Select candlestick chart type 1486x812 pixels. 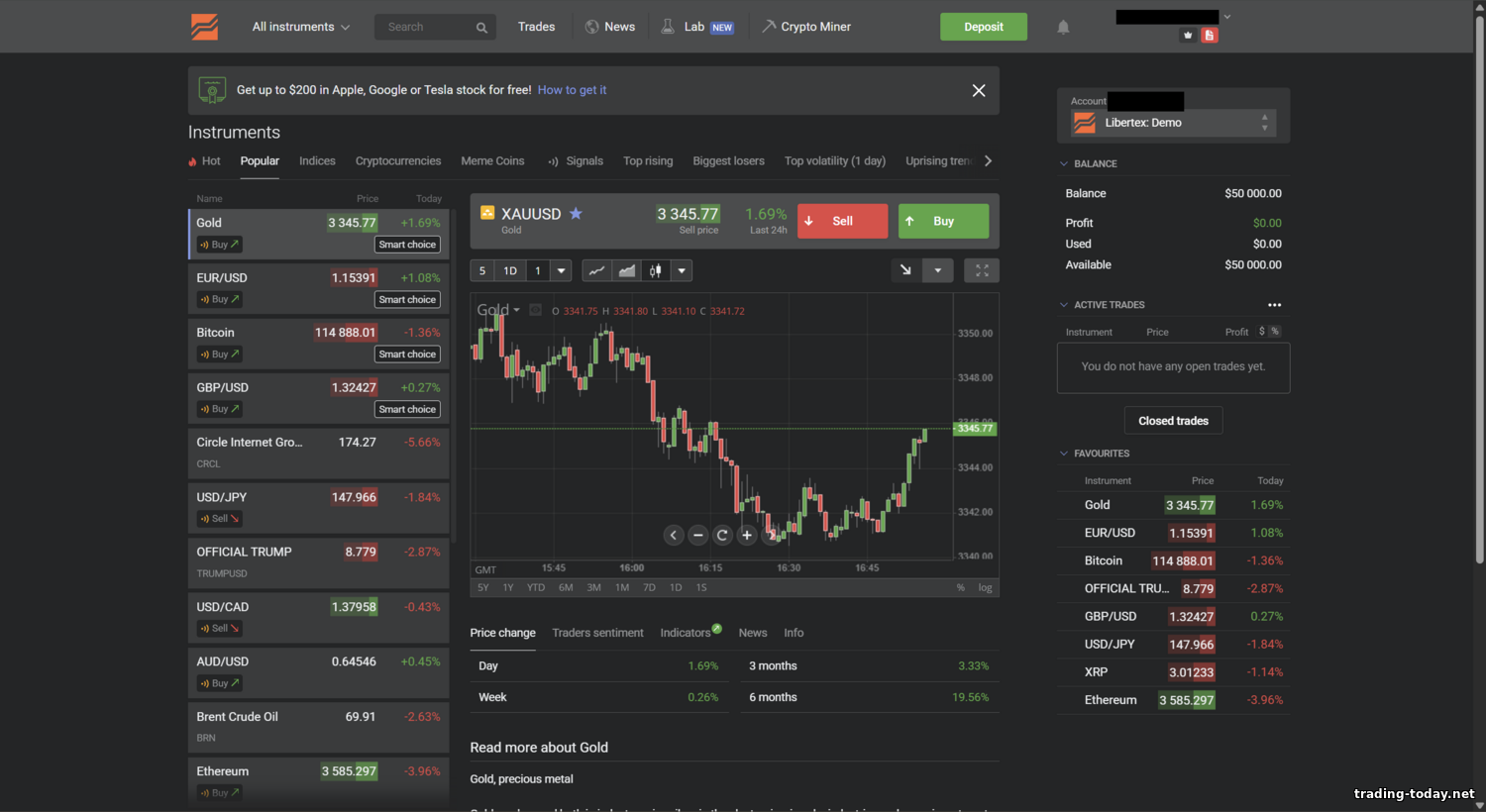tap(655, 270)
